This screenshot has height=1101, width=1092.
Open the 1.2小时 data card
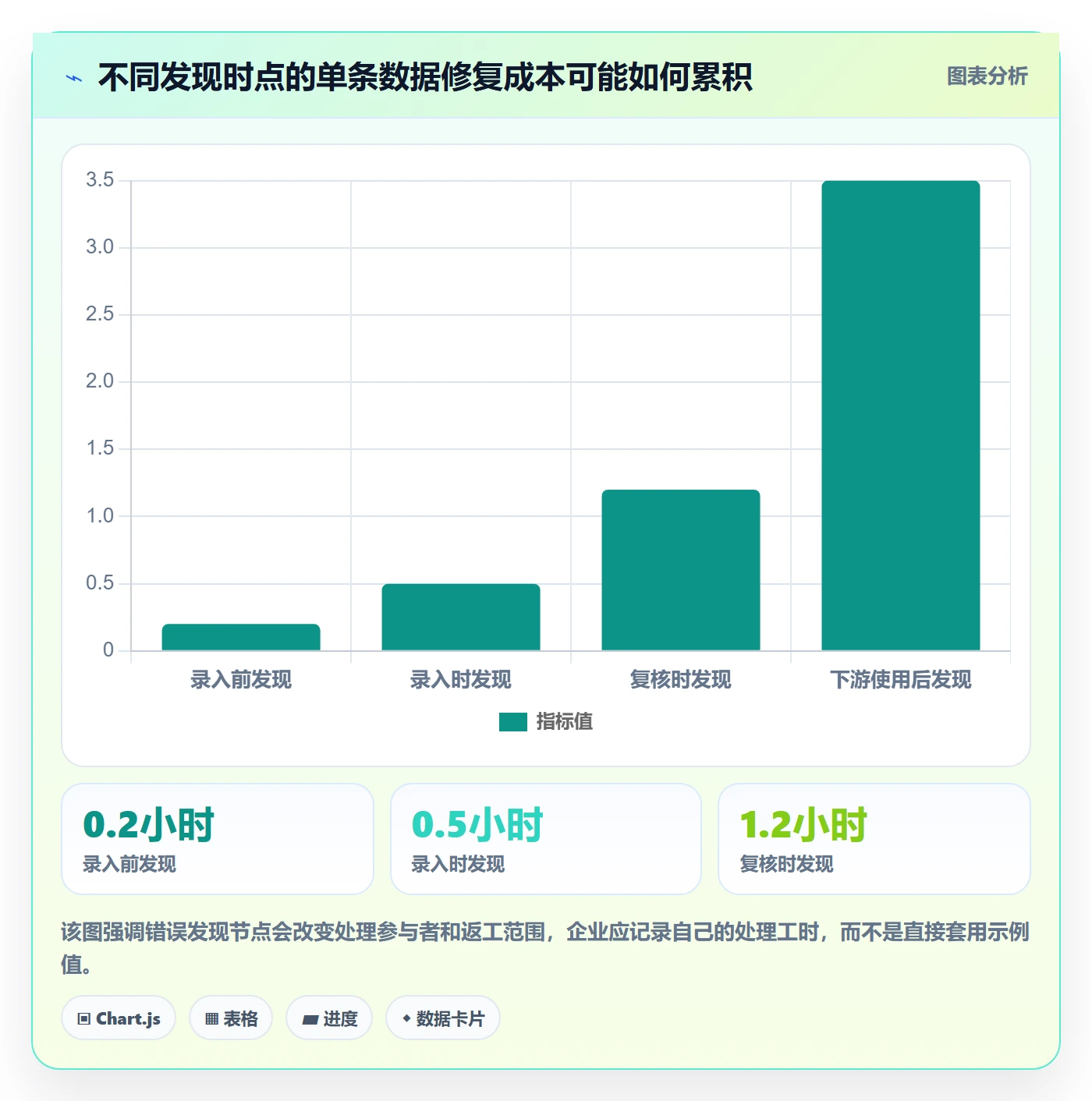874,839
